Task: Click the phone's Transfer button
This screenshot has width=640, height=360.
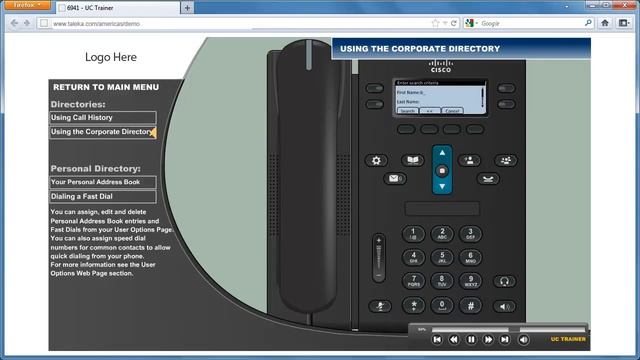Action: [469, 160]
